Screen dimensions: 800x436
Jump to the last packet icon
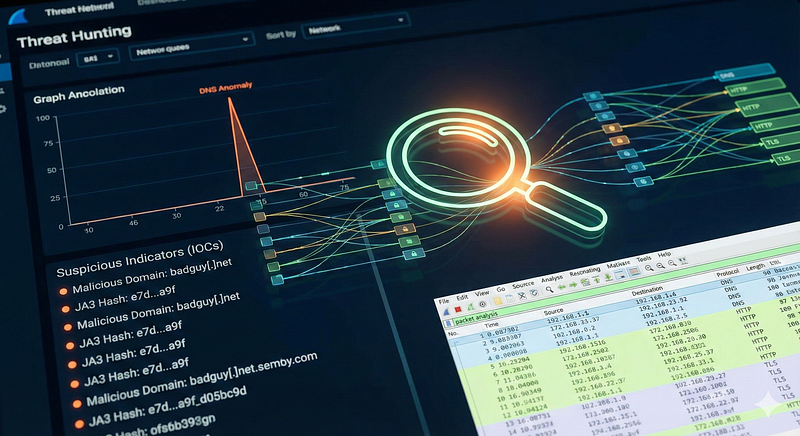(x=608, y=277)
